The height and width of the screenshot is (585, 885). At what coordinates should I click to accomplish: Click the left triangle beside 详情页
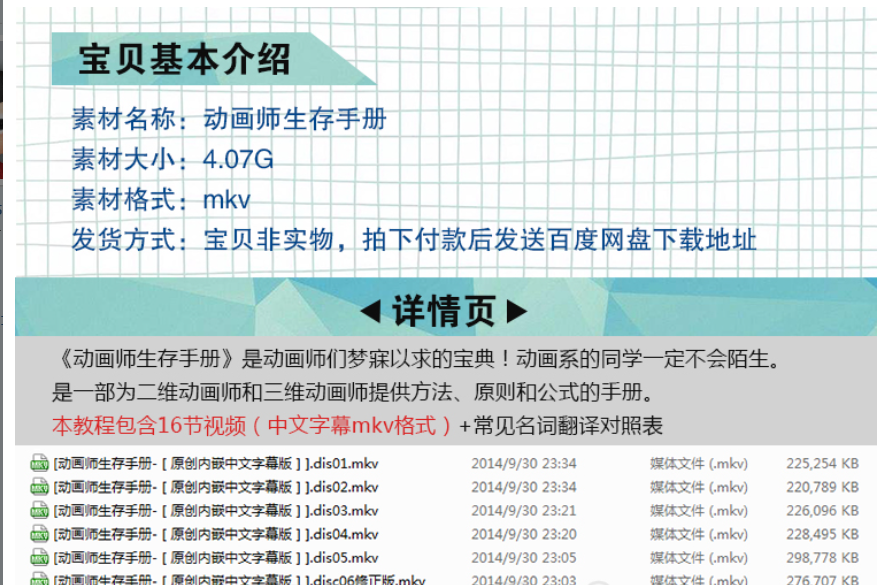coord(370,312)
